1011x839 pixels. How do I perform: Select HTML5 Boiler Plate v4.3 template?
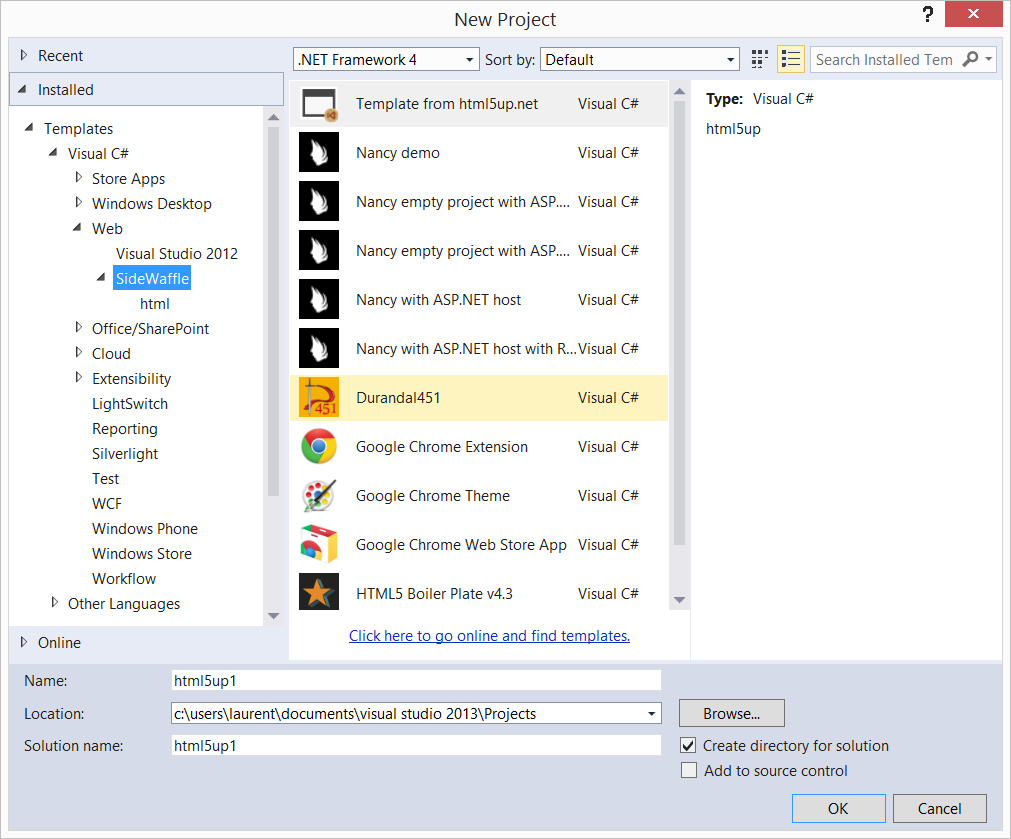click(x=479, y=594)
